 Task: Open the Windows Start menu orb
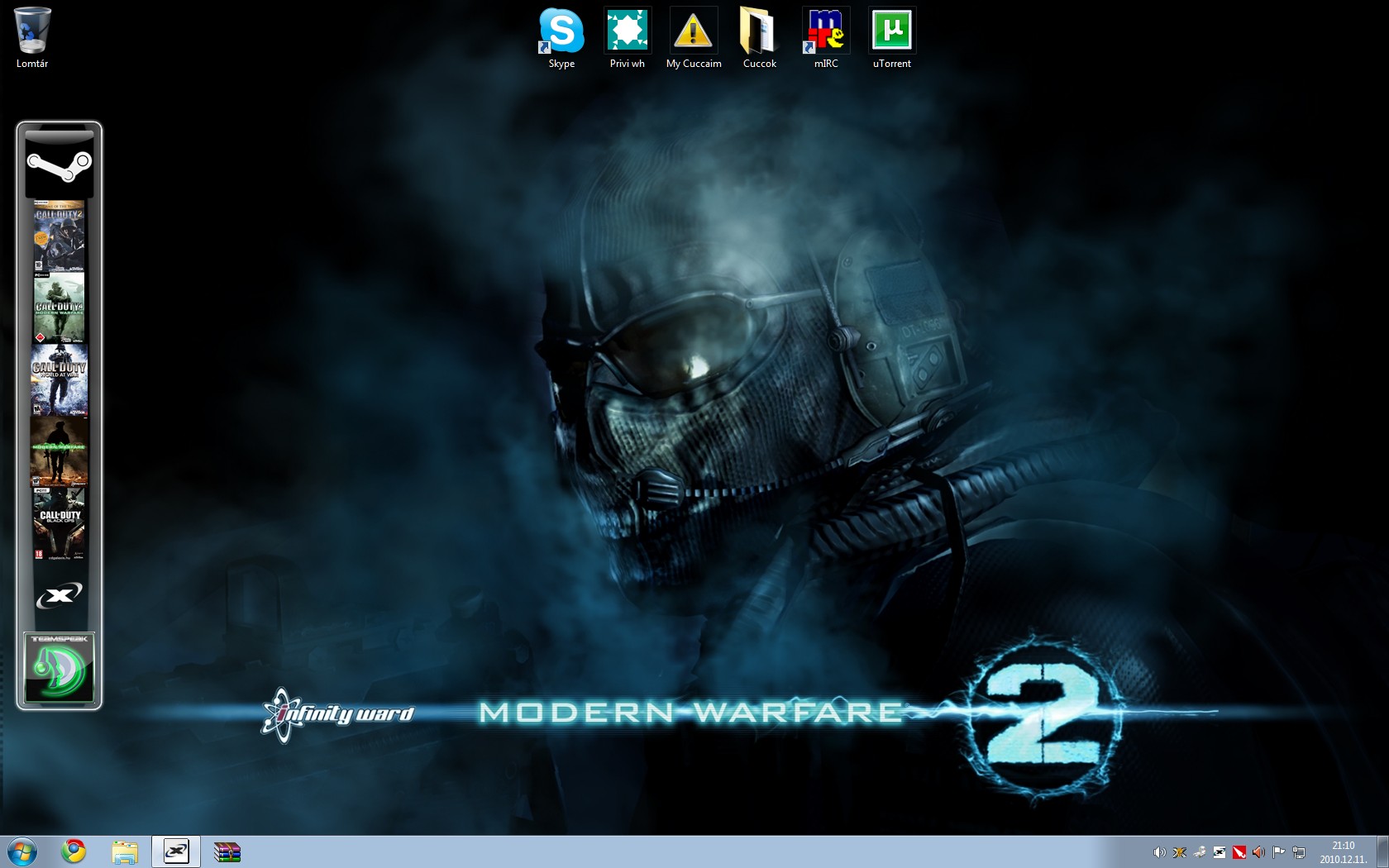coord(21,851)
